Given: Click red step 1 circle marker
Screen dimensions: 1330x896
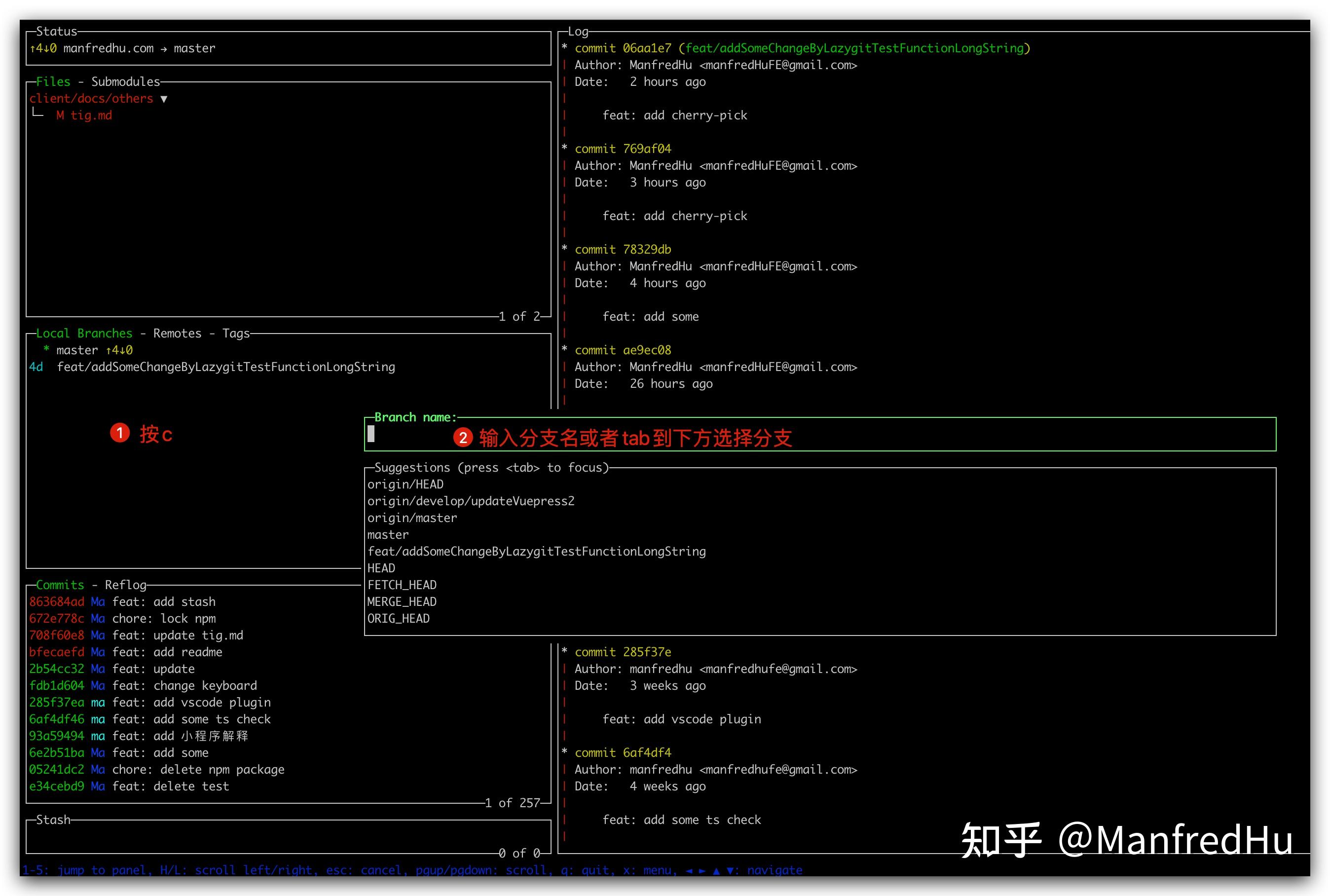Looking at the screenshot, I should 120,433.
